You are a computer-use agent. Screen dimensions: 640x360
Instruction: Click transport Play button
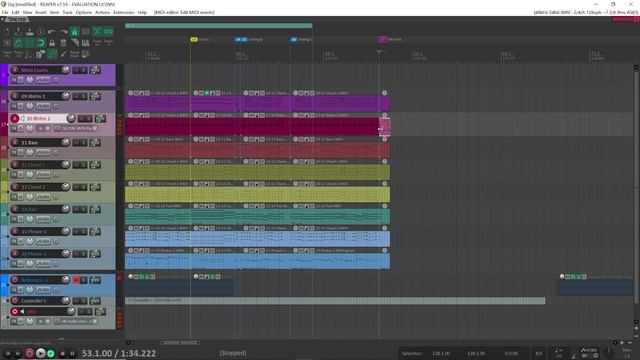point(40,353)
